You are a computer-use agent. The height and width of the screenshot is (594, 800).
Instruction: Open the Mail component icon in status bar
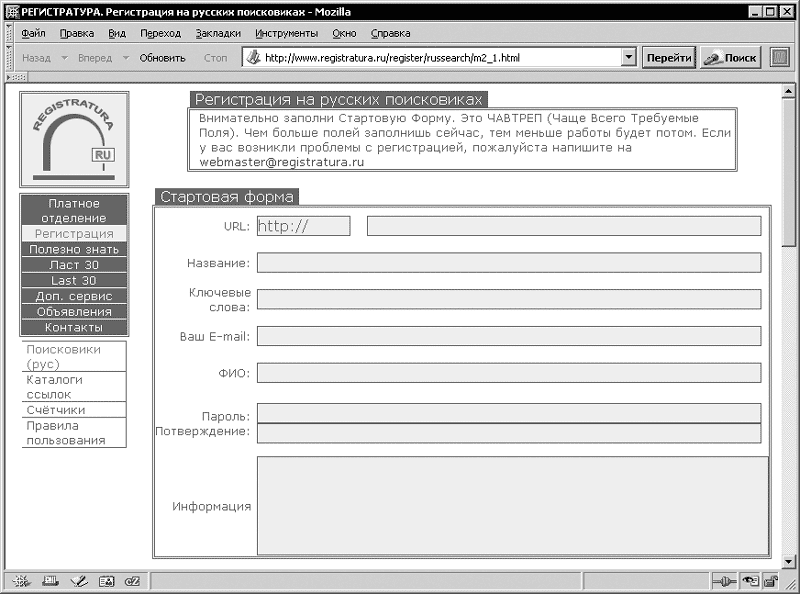pos(51,581)
